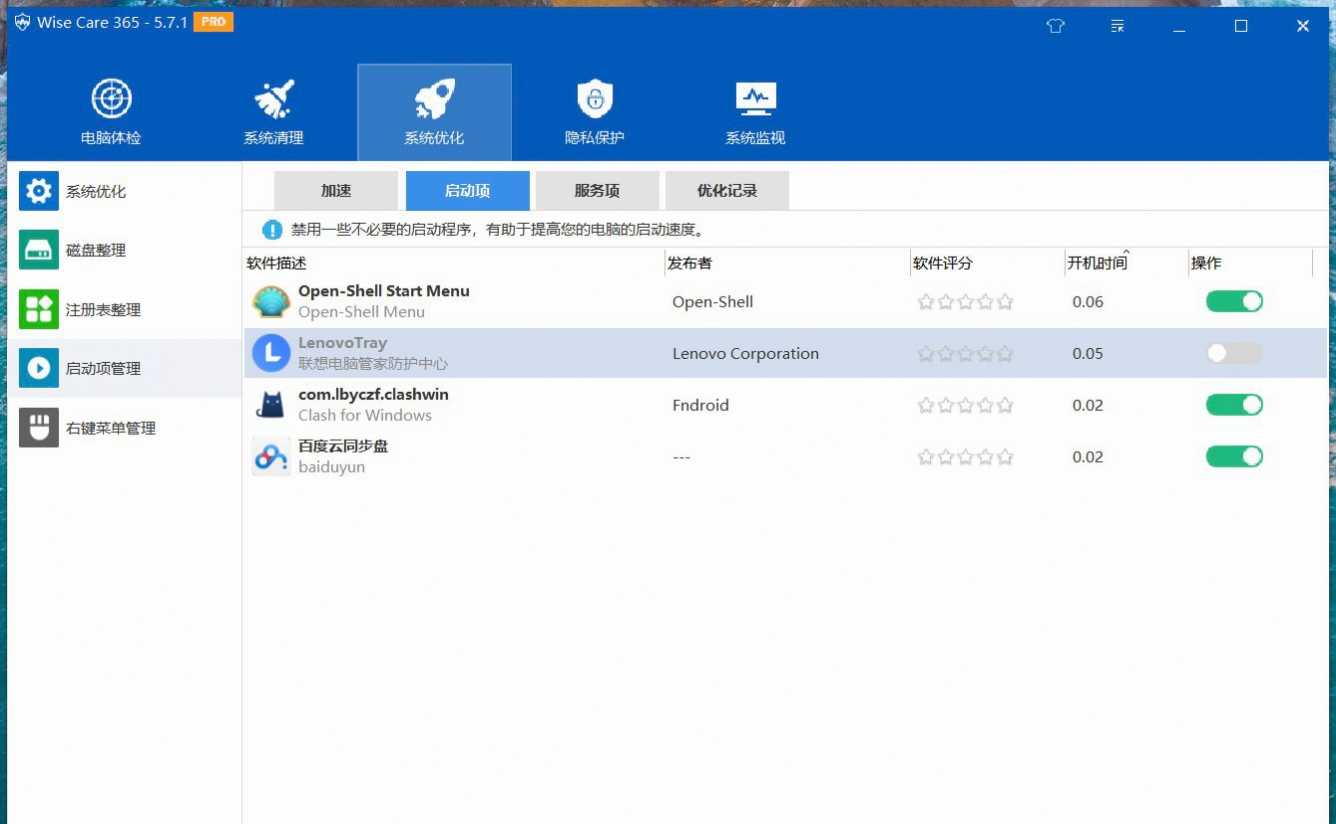Open the skin (shirt) icon in title bar
Screen dimensions: 1336x824
click(1055, 27)
